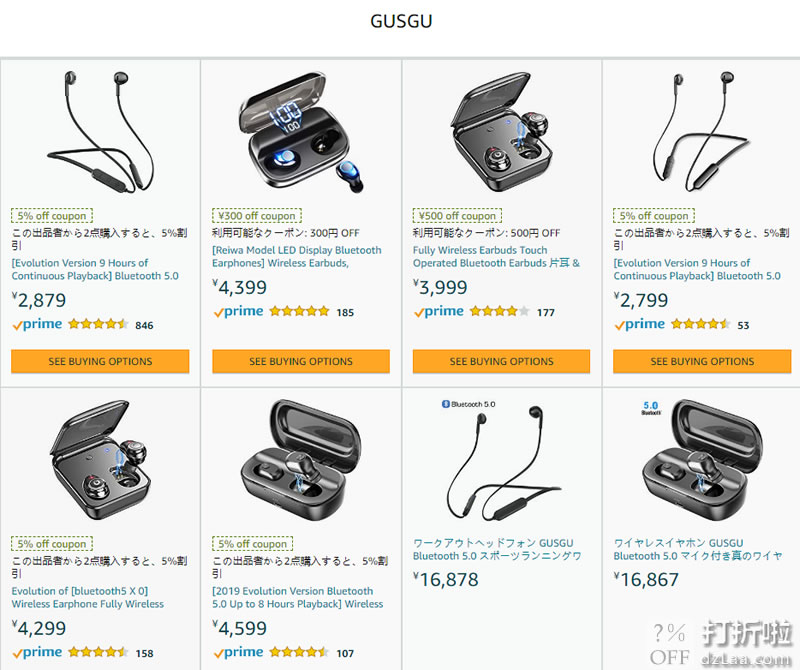Open the star rating with 177 reviews
This screenshot has width=800, height=670.
[499, 311]
